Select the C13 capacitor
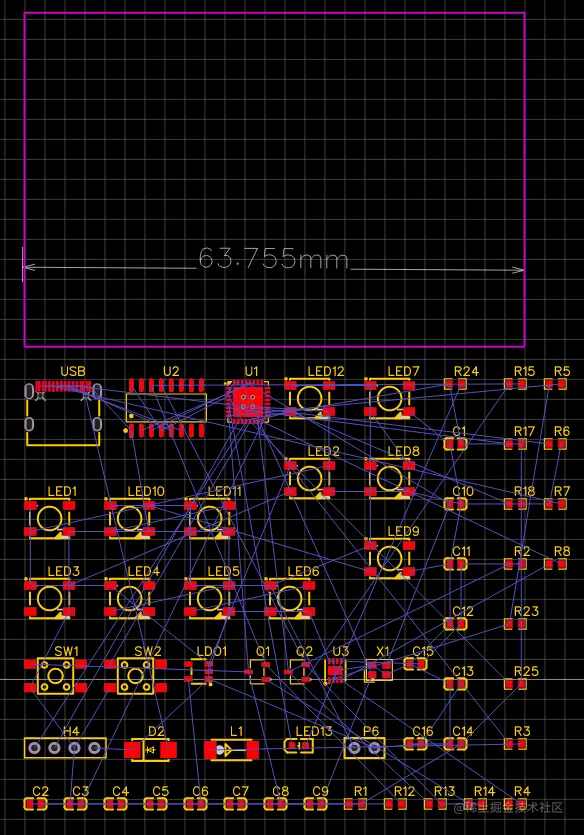The height and width of the screenshot is (835, 584). click(x=456, y=684)
